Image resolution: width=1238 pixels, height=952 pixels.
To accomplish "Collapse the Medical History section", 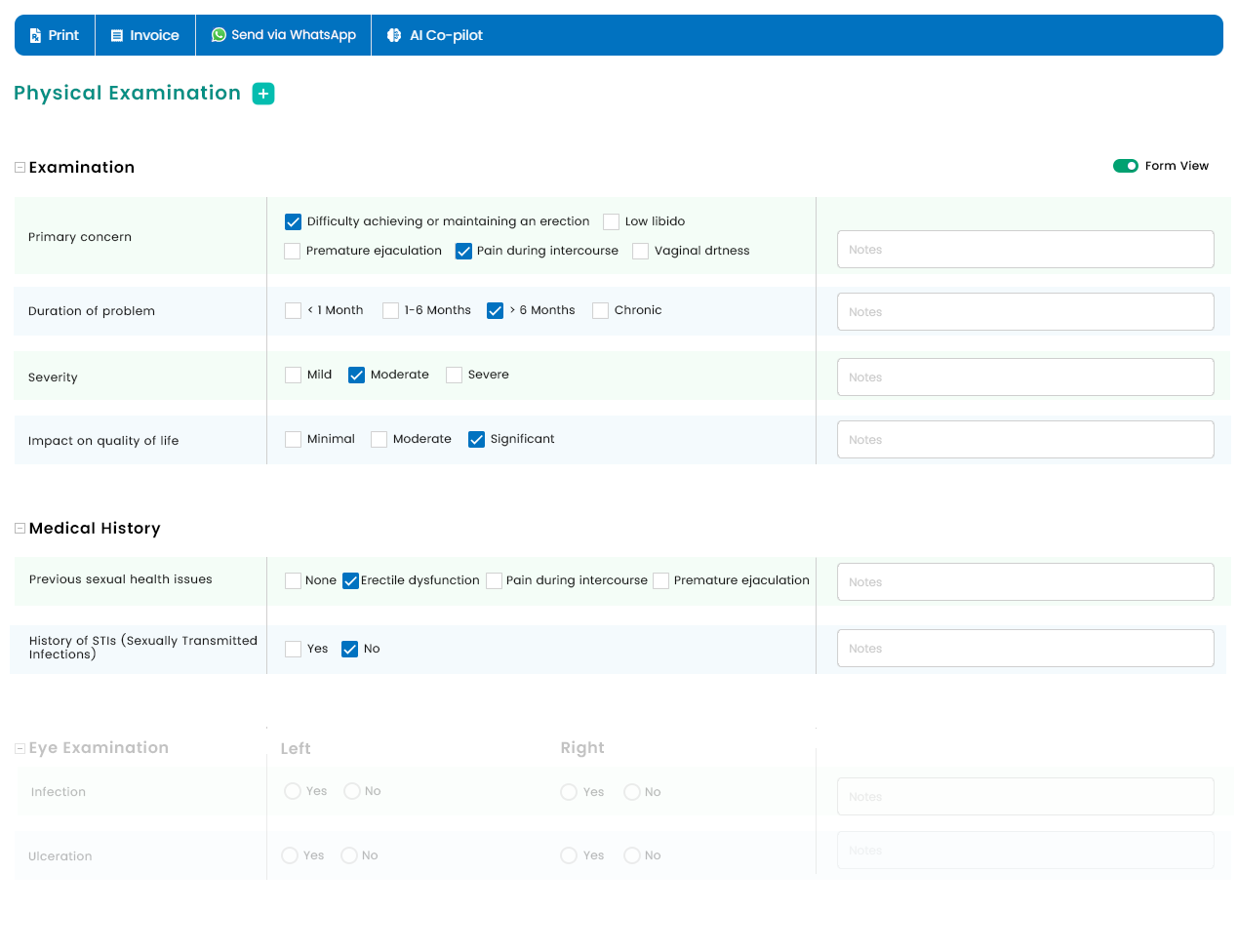I will click(x=20, y=529).
